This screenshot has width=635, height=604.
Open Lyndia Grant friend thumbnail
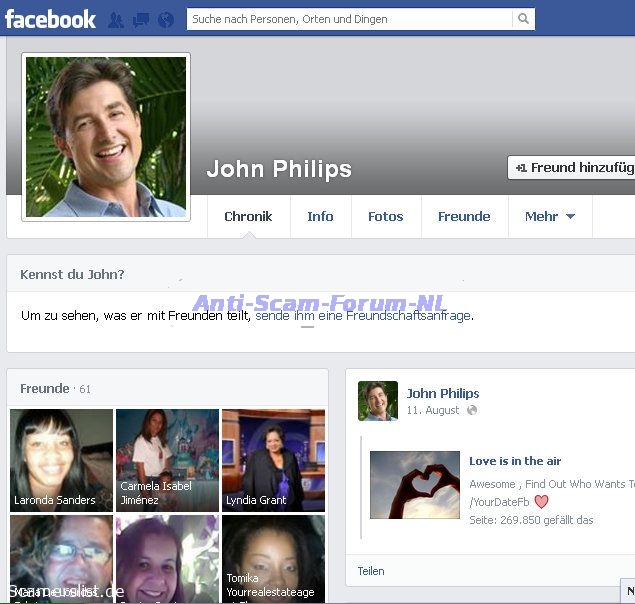pyautogui.click(x=273, y=460)
